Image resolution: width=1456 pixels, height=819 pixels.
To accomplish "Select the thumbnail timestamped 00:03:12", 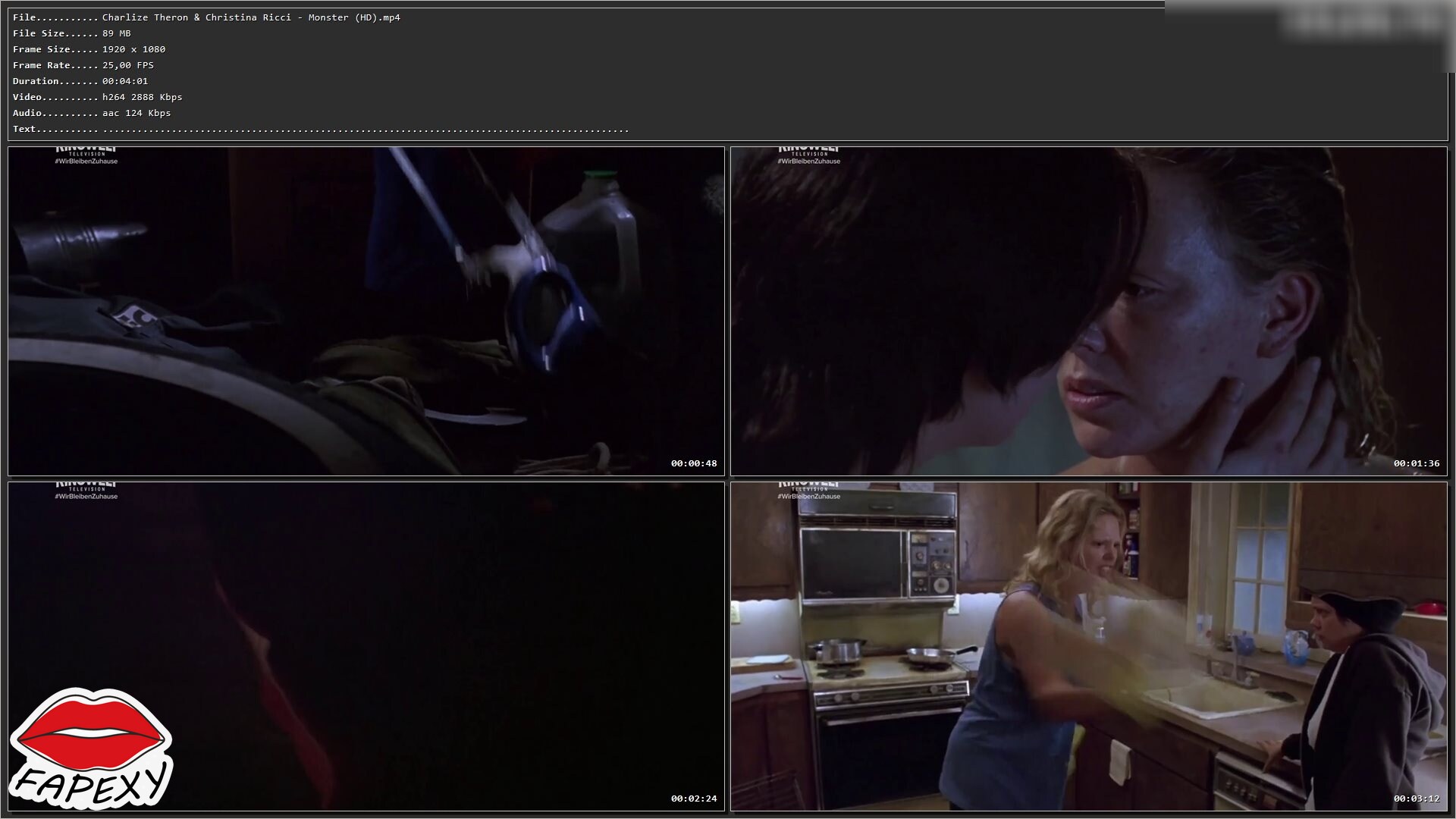I will pyautogui.click(x=1089, y=647).
